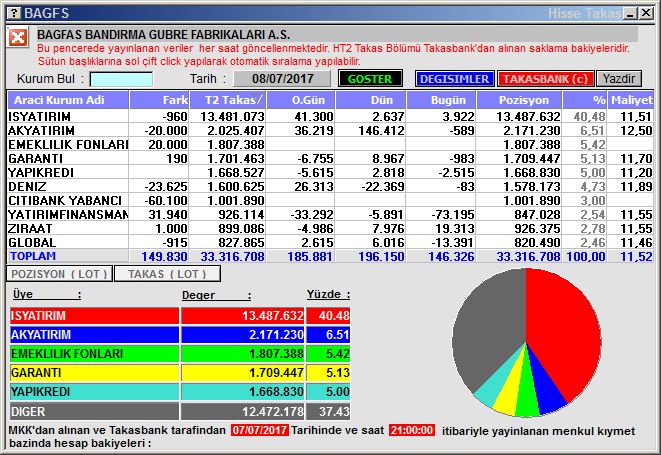
Task: Click the GOSTER button
Action: point(370,79)
